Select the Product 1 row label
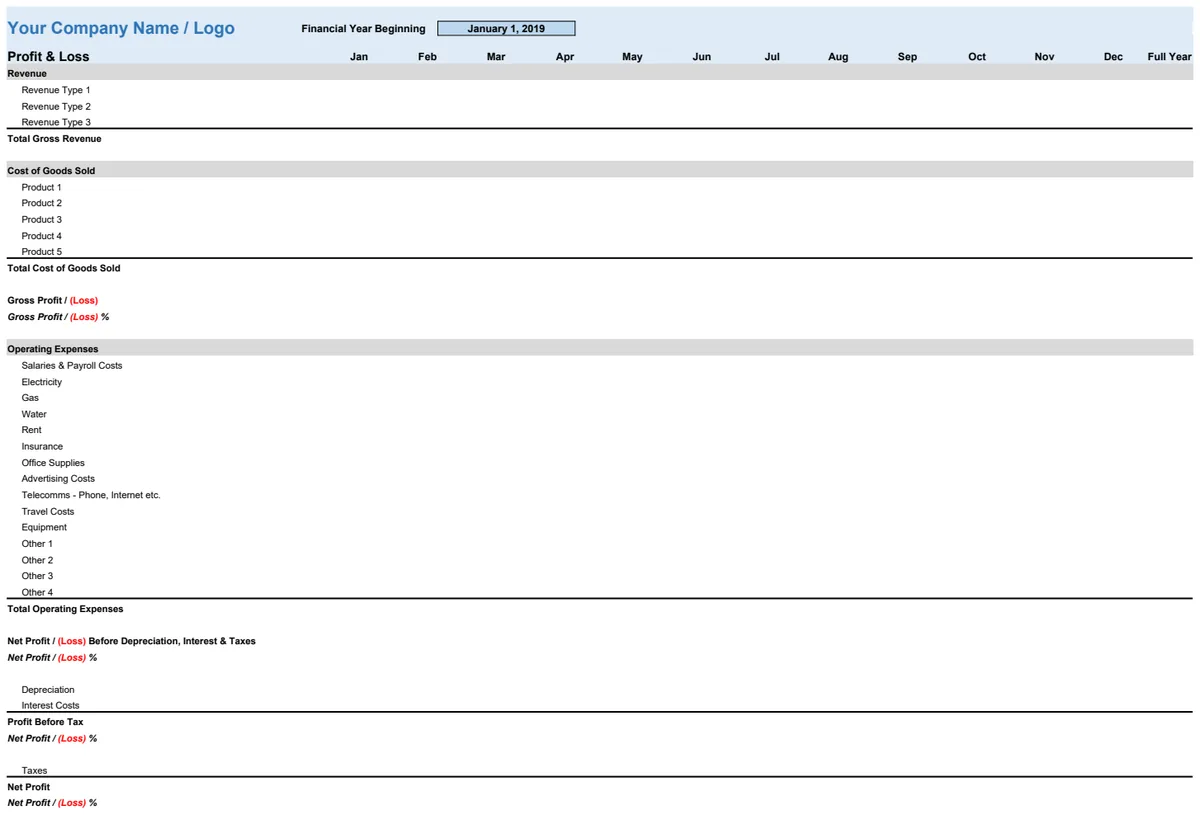This screenshot has width=1200, height=815. pyautogui.click(x=41, y=187)
